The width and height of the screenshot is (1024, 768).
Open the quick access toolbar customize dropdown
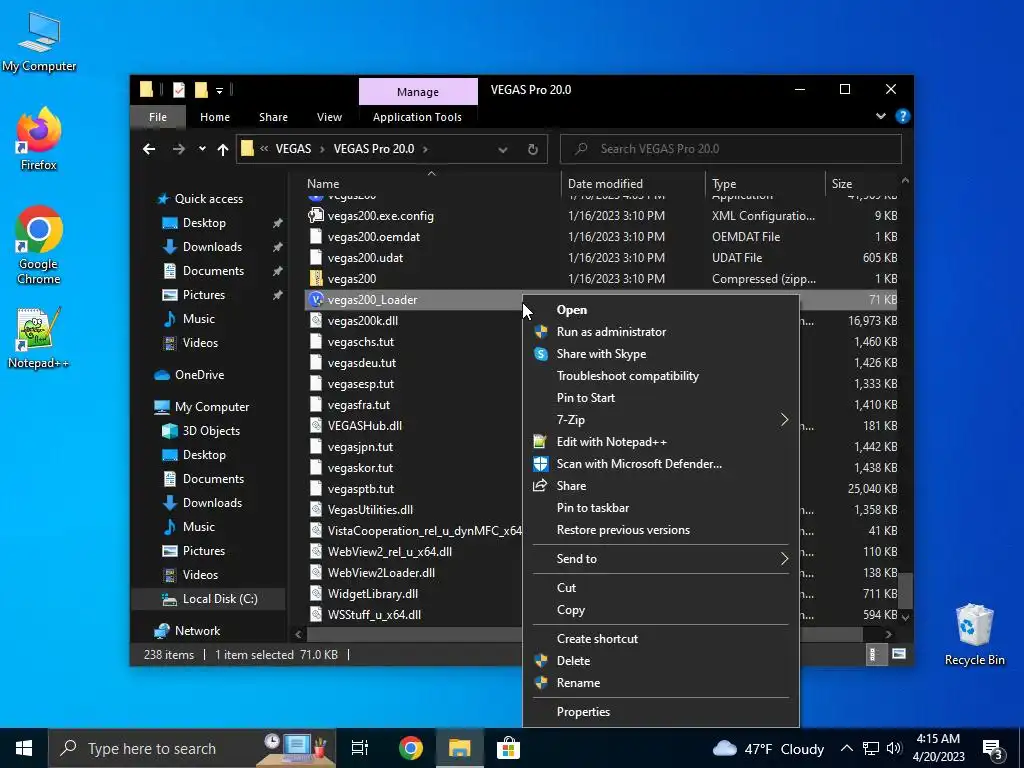pyautogui.click(x=219, y=90)
